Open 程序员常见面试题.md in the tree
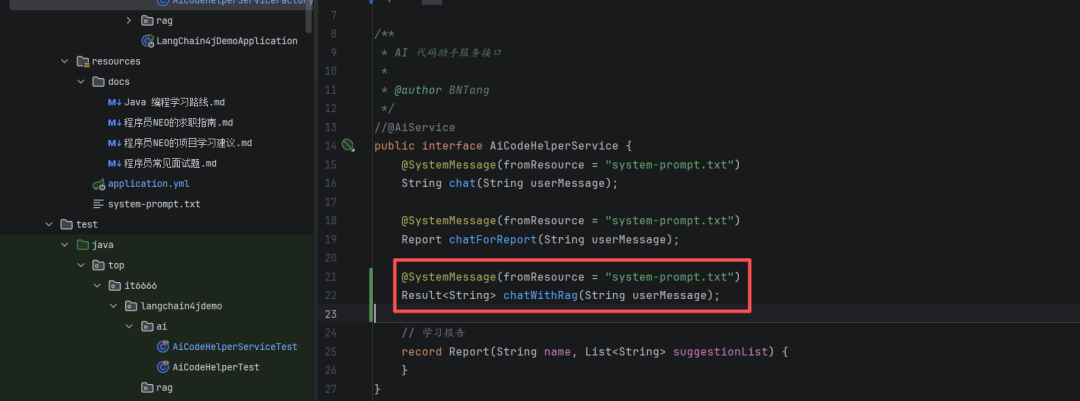The image size is (1080, 401). point(170,163)
